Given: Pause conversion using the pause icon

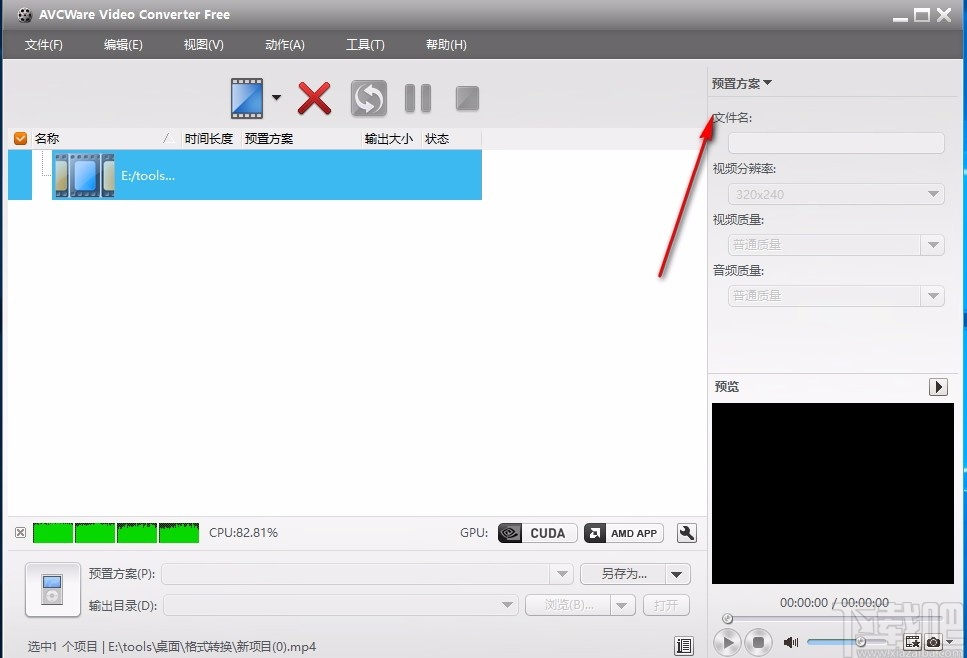Looking at the screenshot, I should [417, 97].
